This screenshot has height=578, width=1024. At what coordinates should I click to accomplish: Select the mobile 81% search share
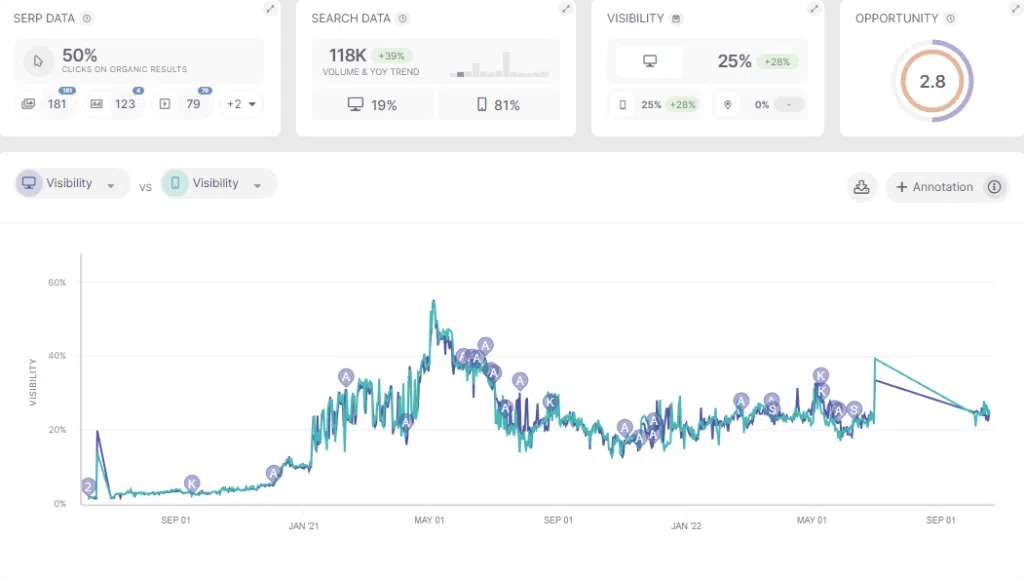pos(498,104)
